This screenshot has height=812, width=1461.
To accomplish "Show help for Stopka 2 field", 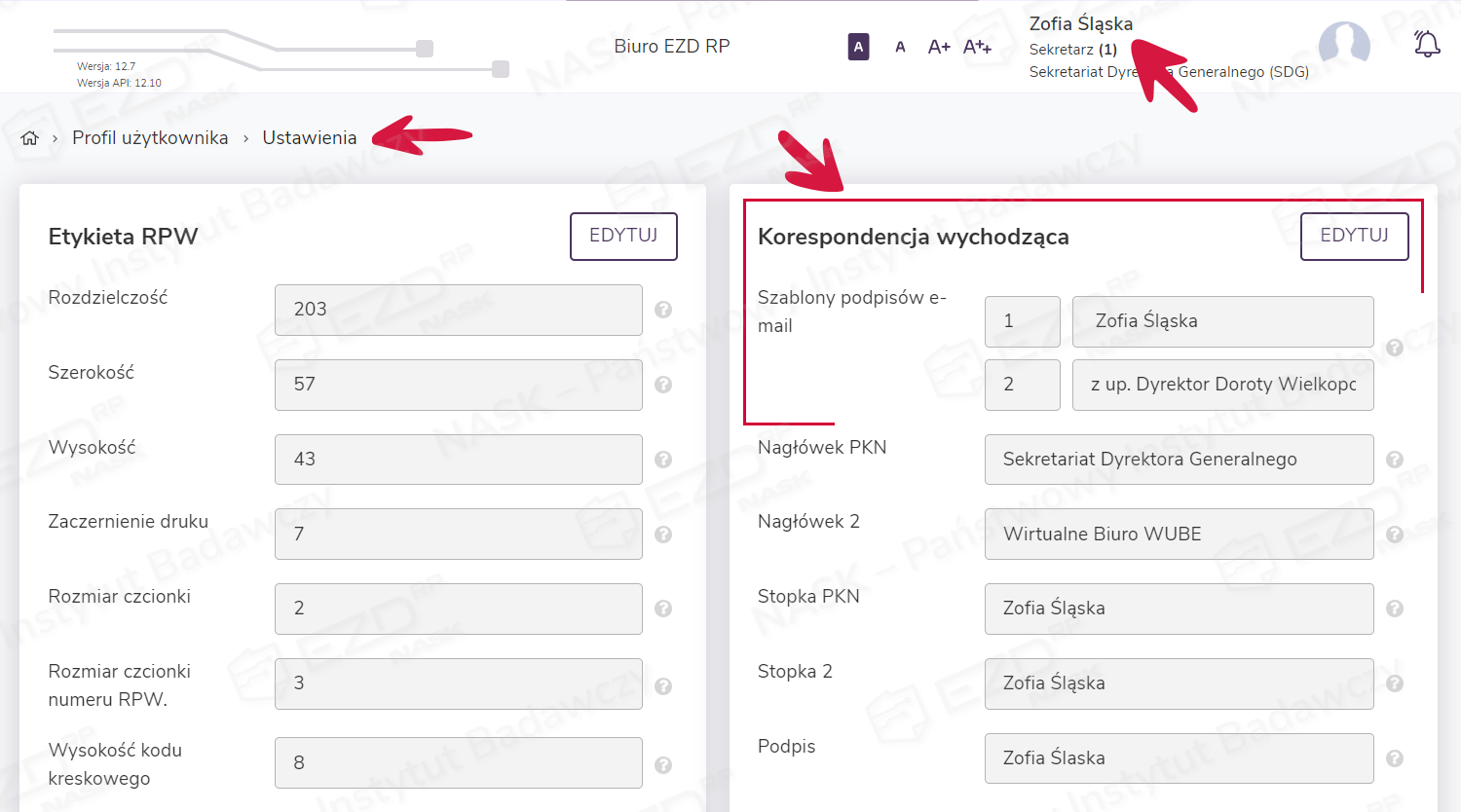I will pyautogui.click(x=1395, y=683).
